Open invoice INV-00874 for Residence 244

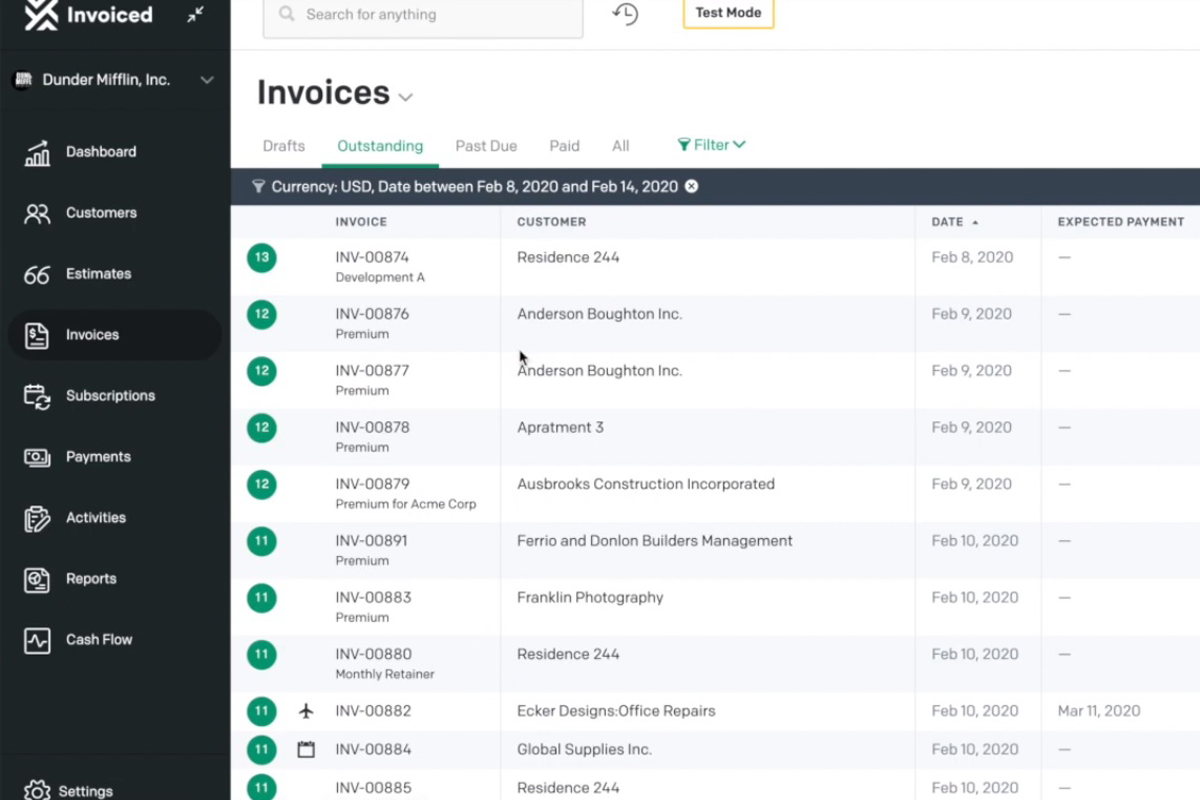372,257
